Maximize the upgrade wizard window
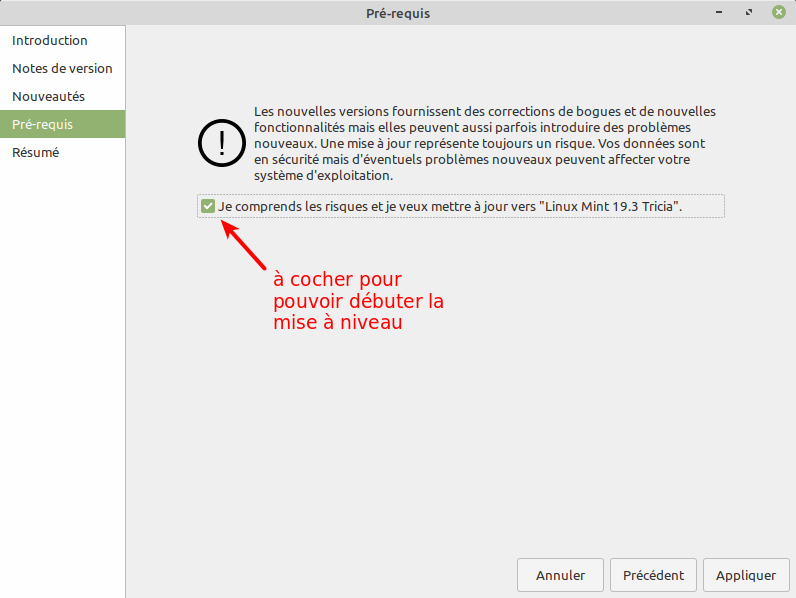 coord(749,13)
